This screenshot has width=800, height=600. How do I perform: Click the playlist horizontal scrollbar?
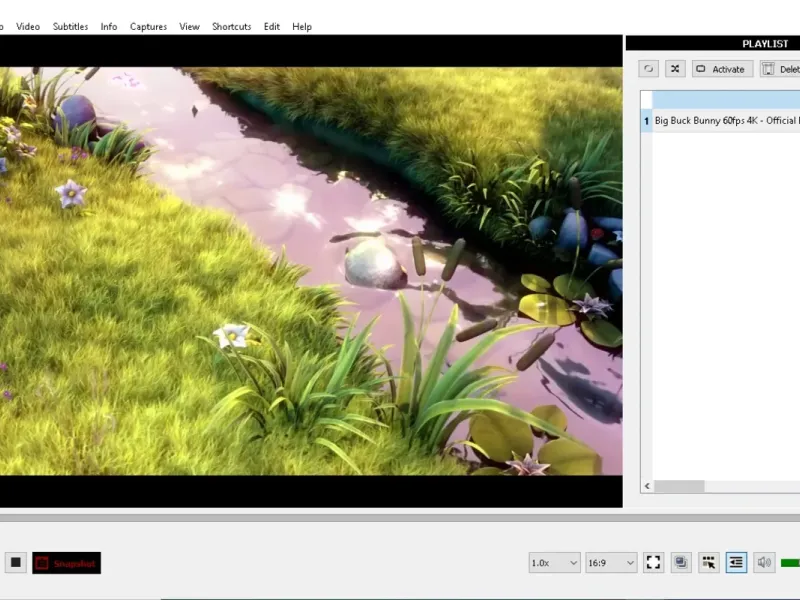coord(680,486)
